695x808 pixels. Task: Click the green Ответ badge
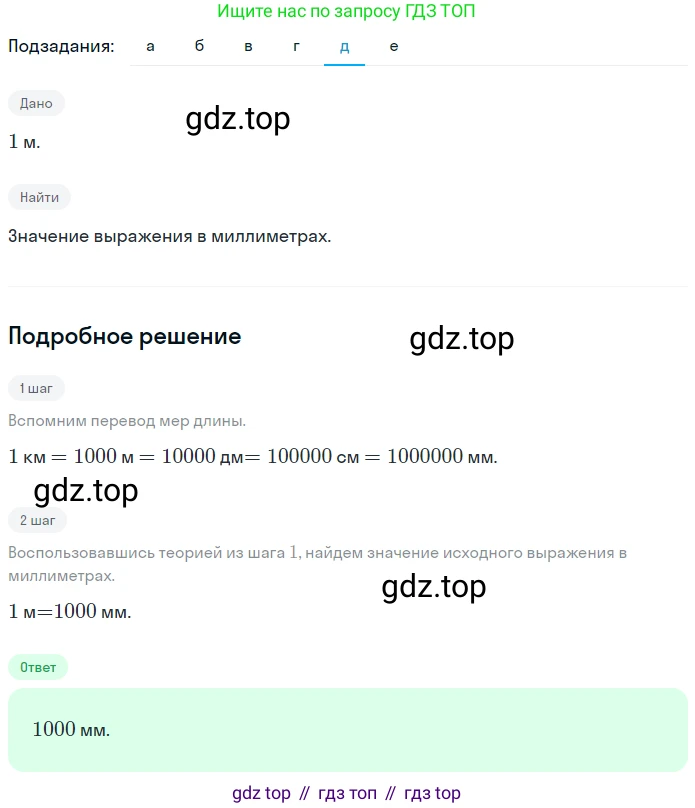point(38,667)
